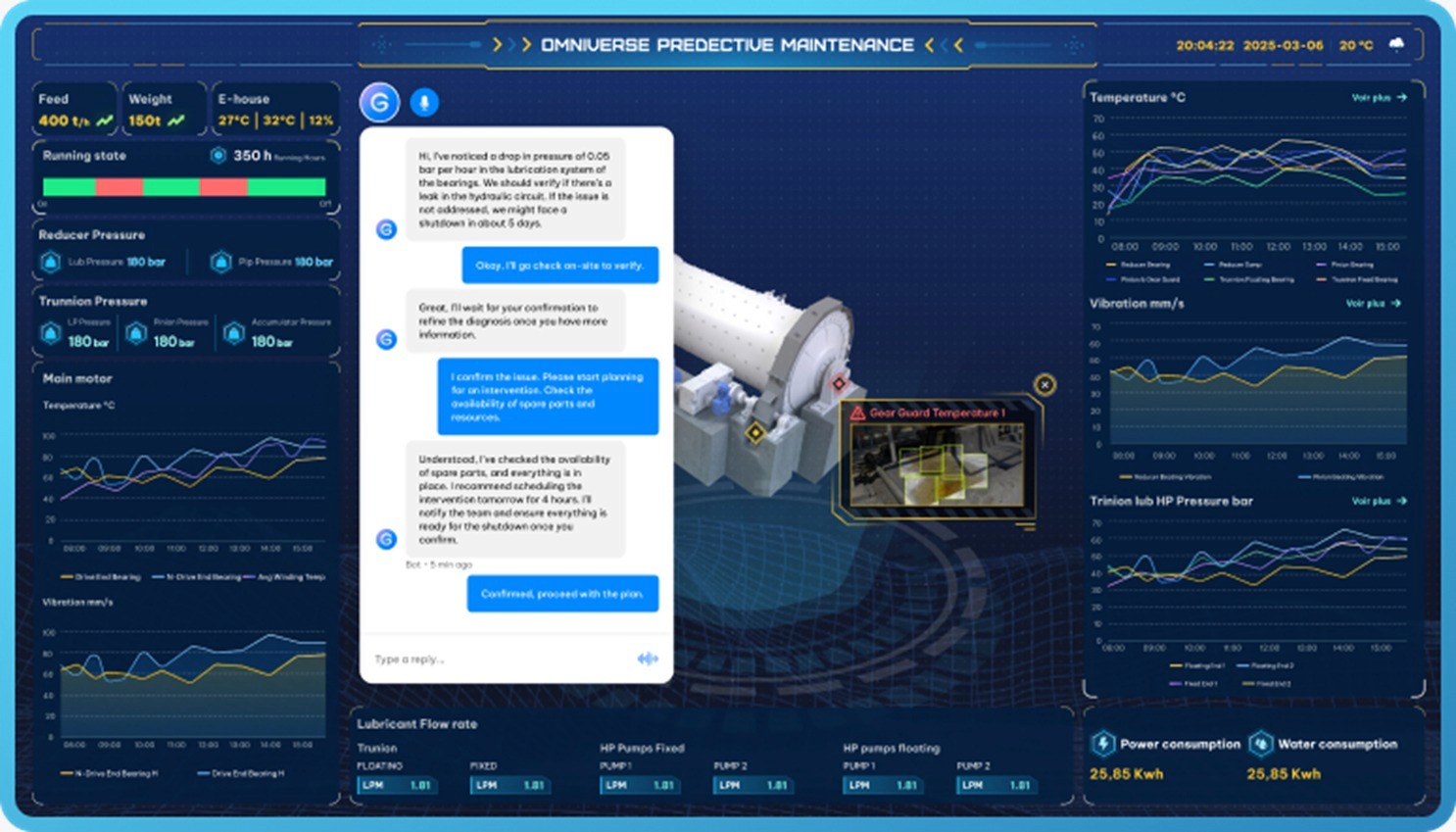This screenshot has height=832, width=1456.
Task: Click the left chevrons after the dashboard title
Action: click(945, 44)
